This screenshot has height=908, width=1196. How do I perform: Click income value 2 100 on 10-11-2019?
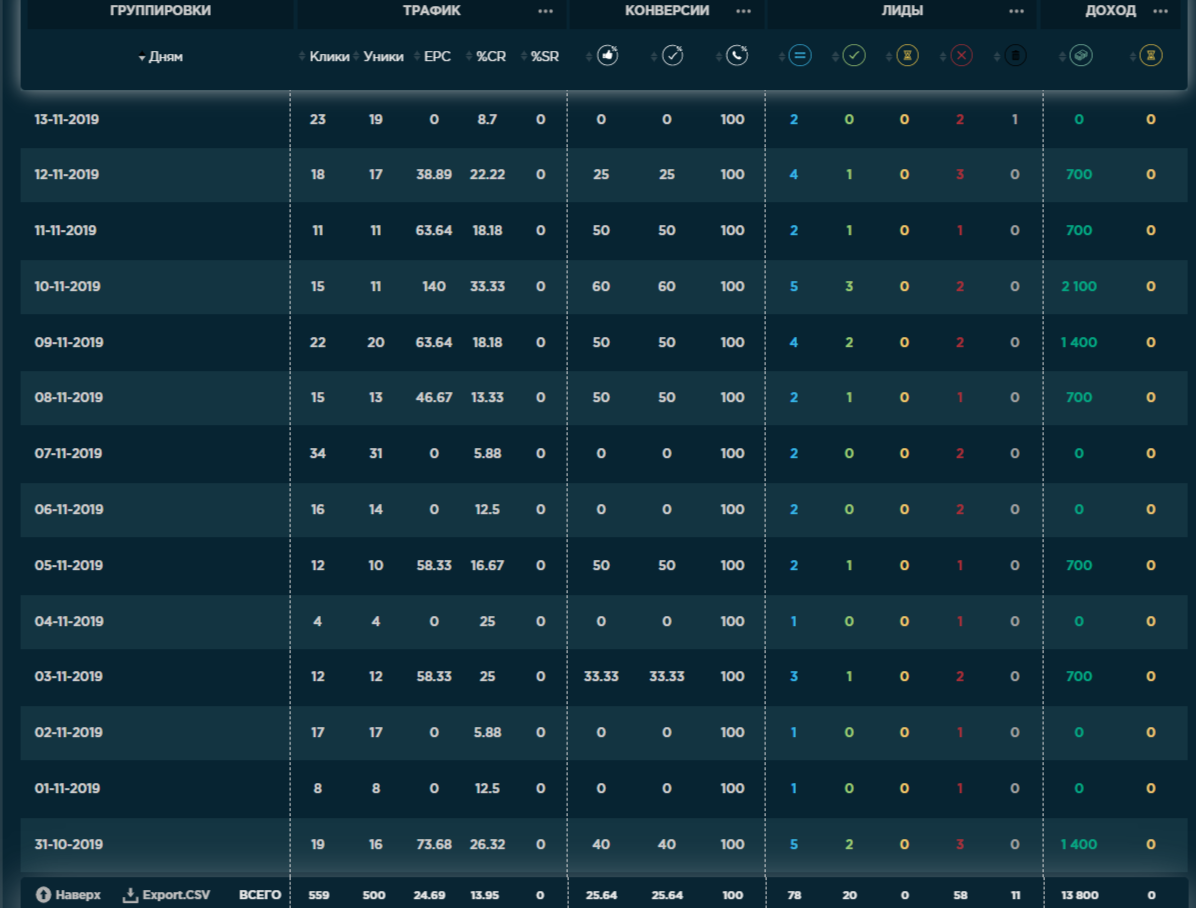coord(1079,286)
